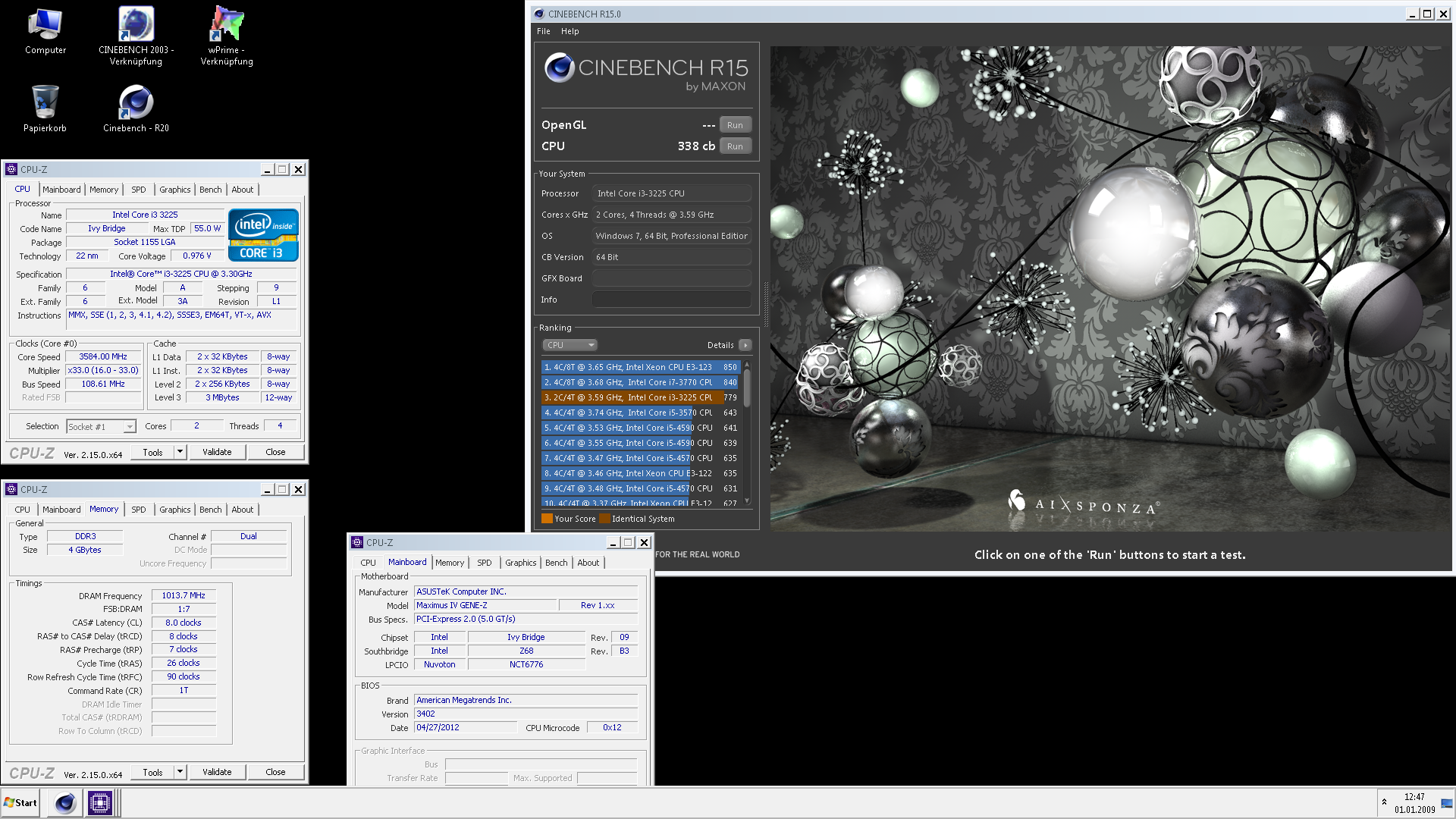Click the GFX Board empty field
This screenshot has width=1456, height=819.
671,278
